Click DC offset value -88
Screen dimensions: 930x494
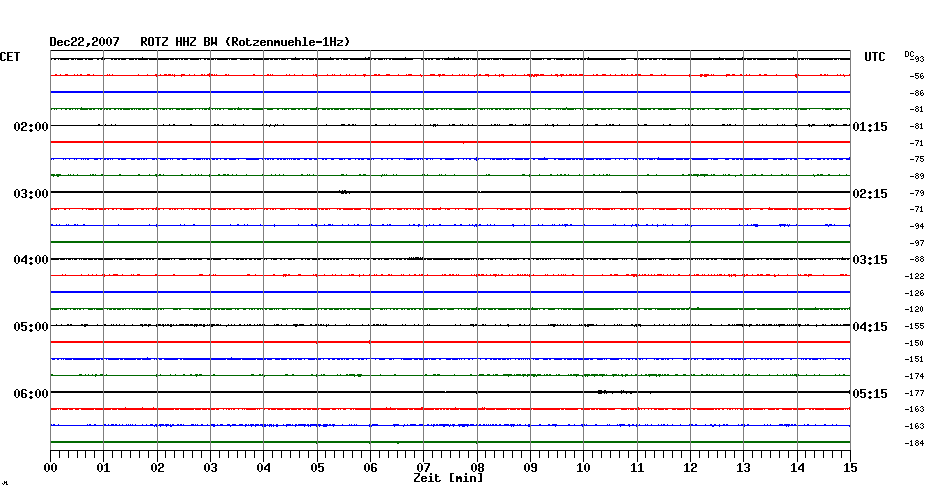pyautogui.click(x=916, y=260)
